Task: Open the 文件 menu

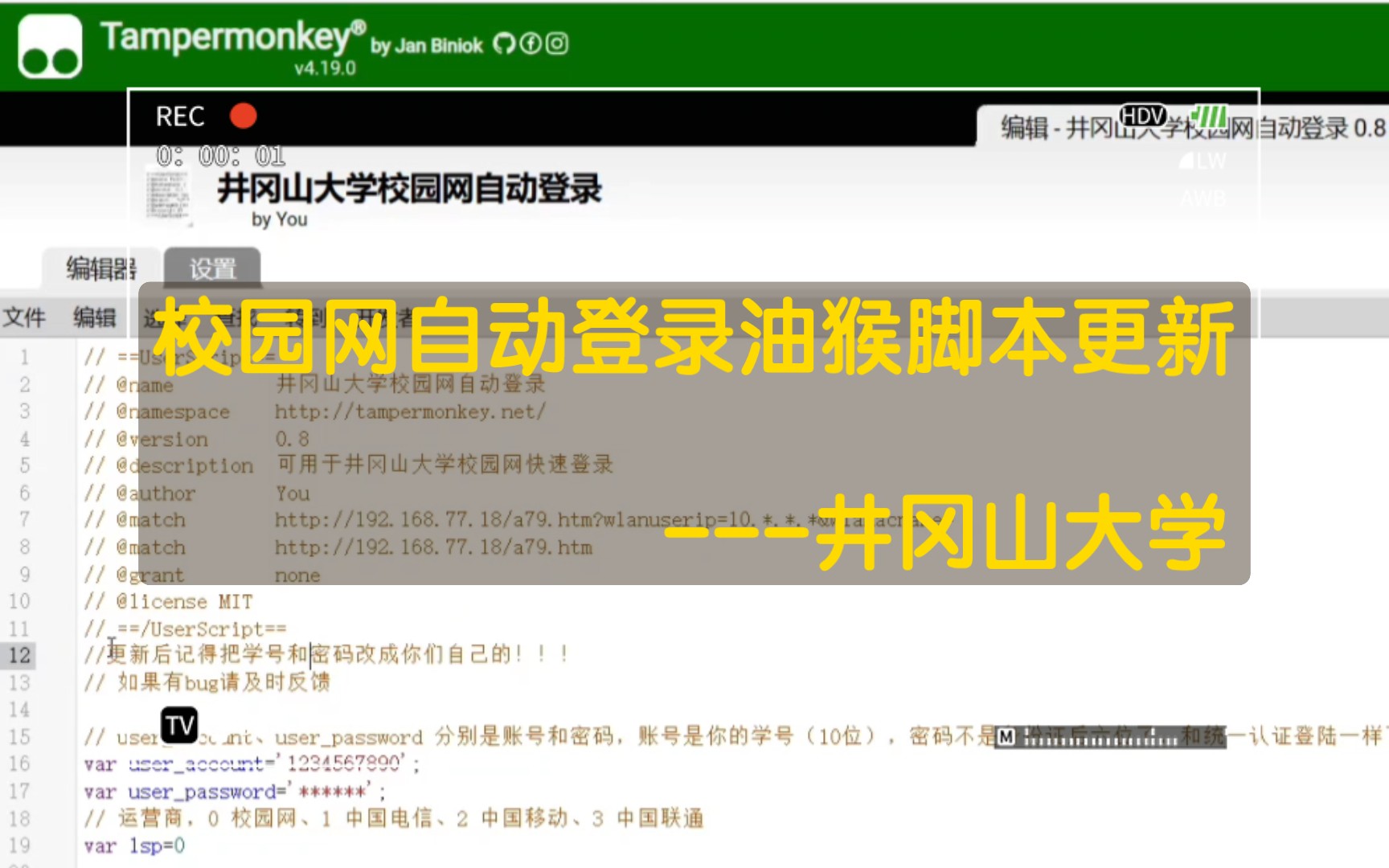Action: coord(24,317)
